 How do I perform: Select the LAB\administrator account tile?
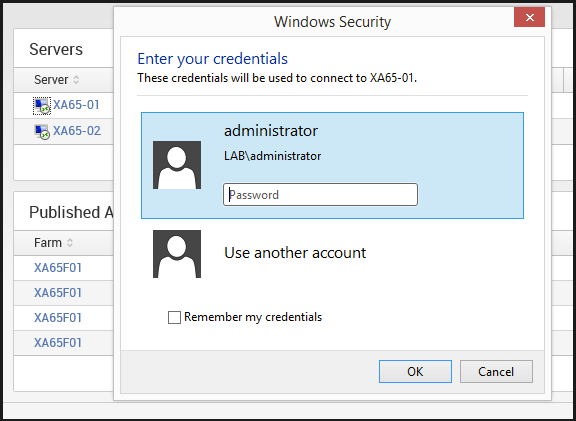(332, 165)
